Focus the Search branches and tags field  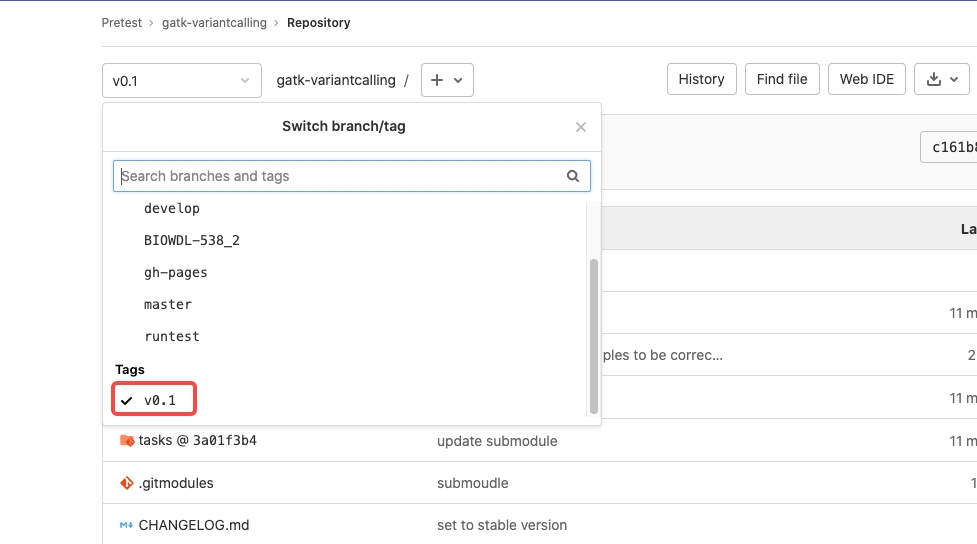[x=338, y=176]
